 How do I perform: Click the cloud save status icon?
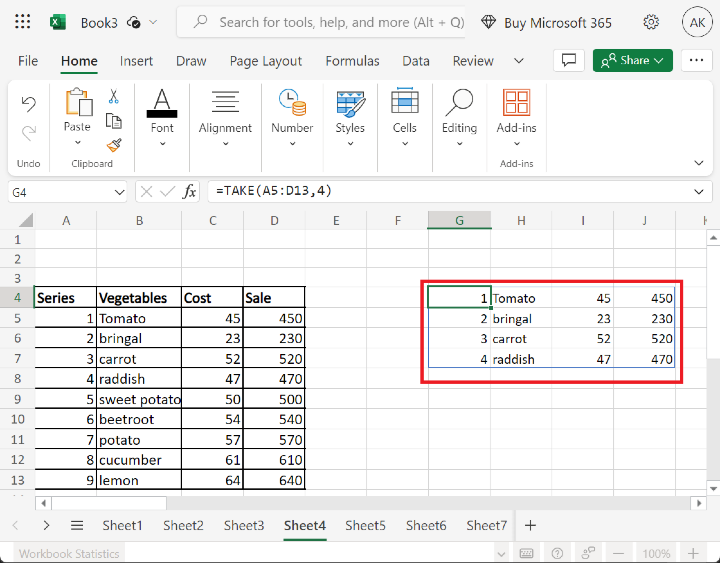point(134,22)
